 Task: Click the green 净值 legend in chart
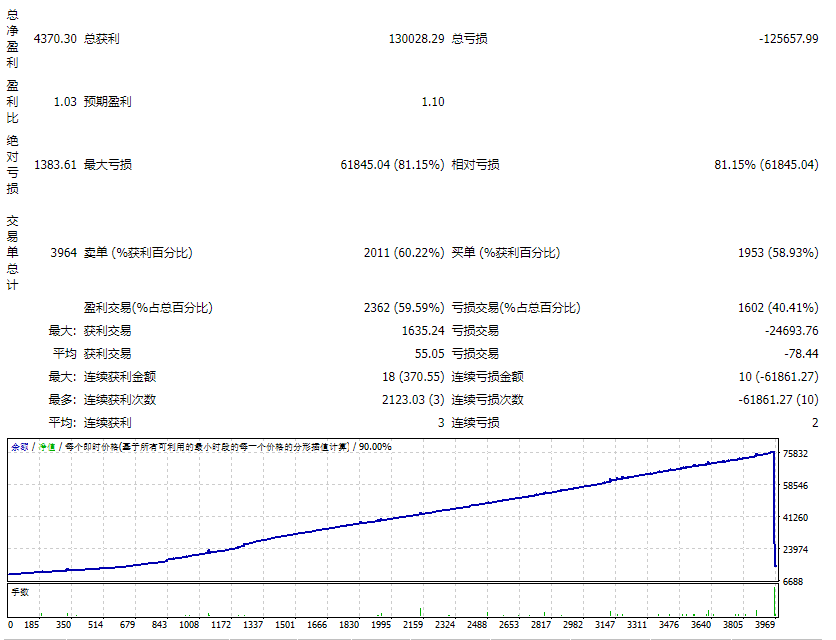click(x=47, y=447)
